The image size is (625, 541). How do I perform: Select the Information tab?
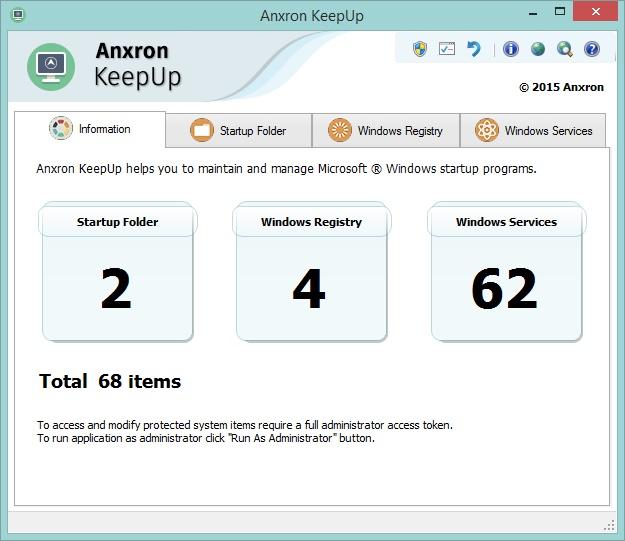(90, 129)
